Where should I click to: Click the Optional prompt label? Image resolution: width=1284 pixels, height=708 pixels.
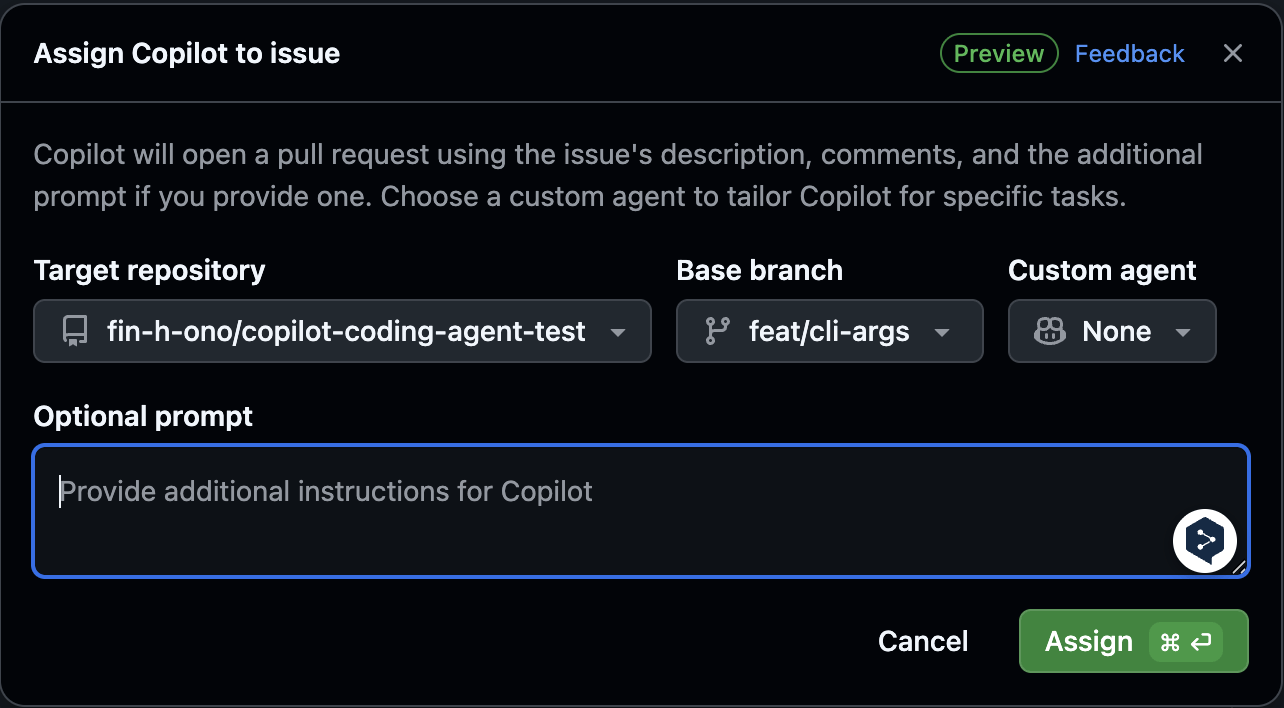(143, 416)
